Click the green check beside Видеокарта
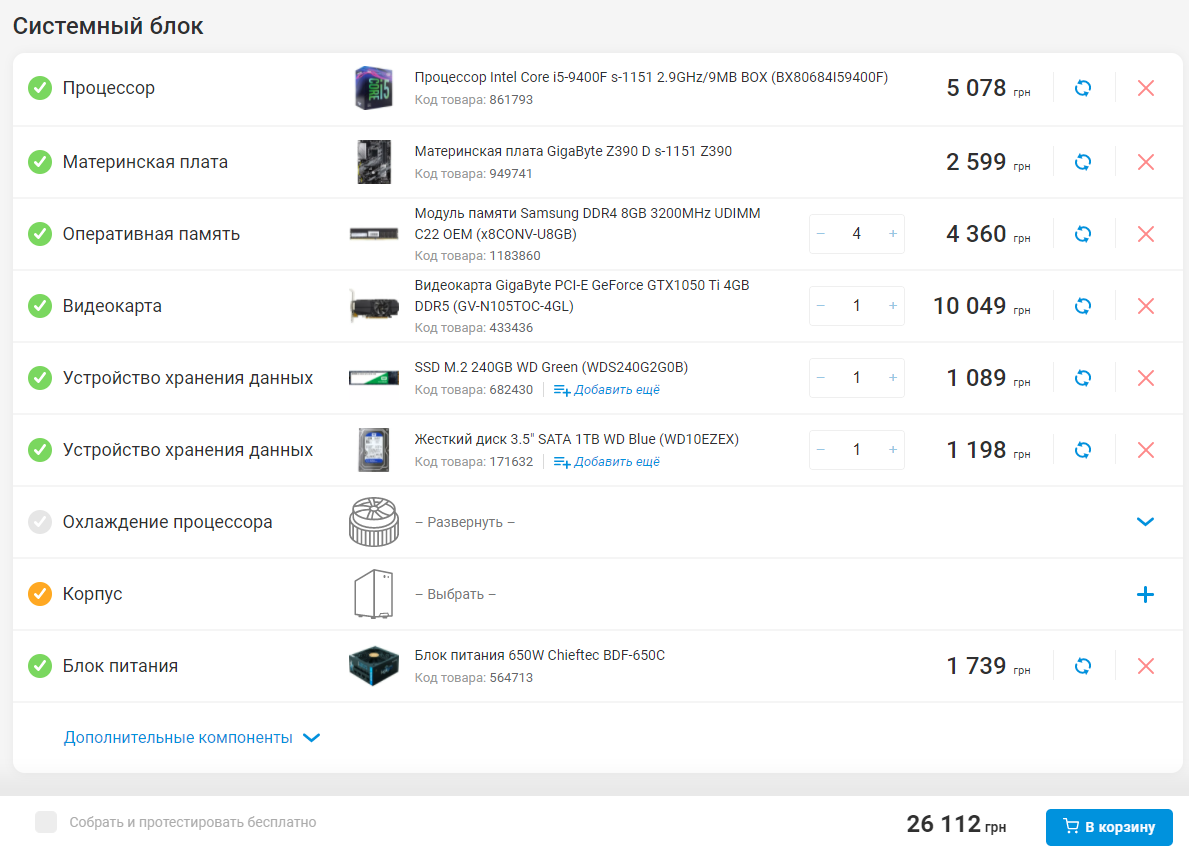The height and width of the screenshot is (851, 1189). (x=40, y=306)
